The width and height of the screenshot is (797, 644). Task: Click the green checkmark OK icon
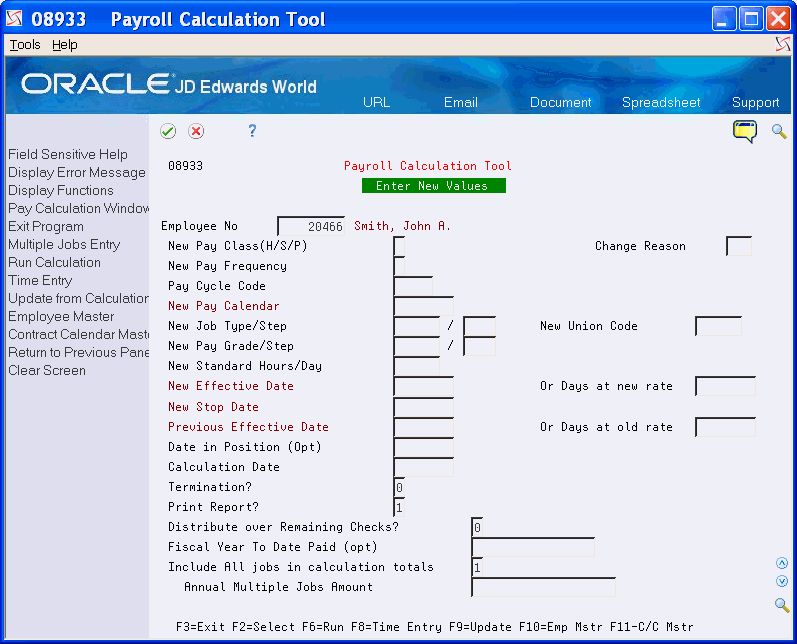(x=168, y=131)
